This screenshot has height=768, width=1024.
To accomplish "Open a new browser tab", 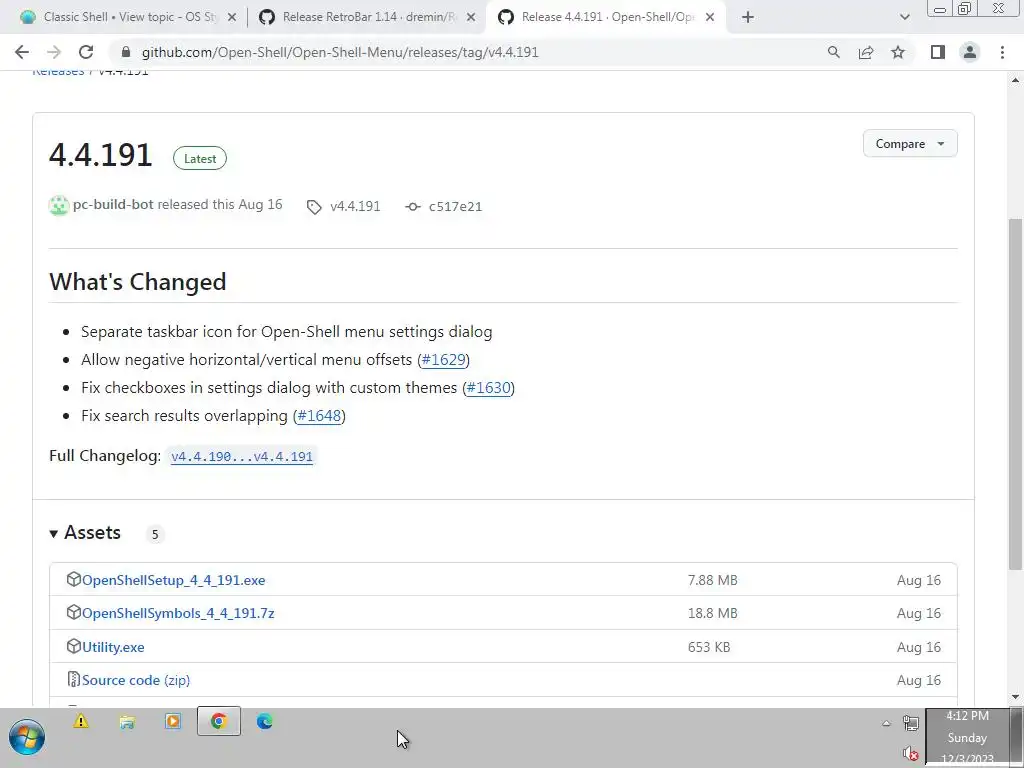I will point(748,17).
